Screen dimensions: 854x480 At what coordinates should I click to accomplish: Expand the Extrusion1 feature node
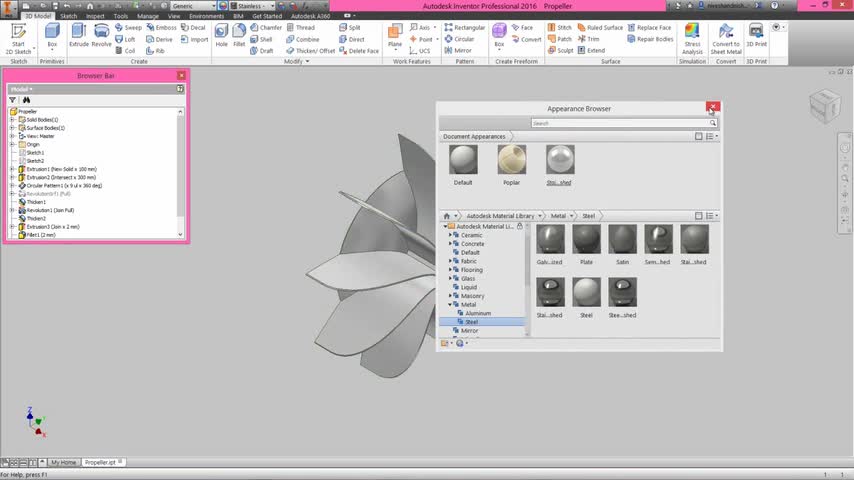[x=12, y=169]
